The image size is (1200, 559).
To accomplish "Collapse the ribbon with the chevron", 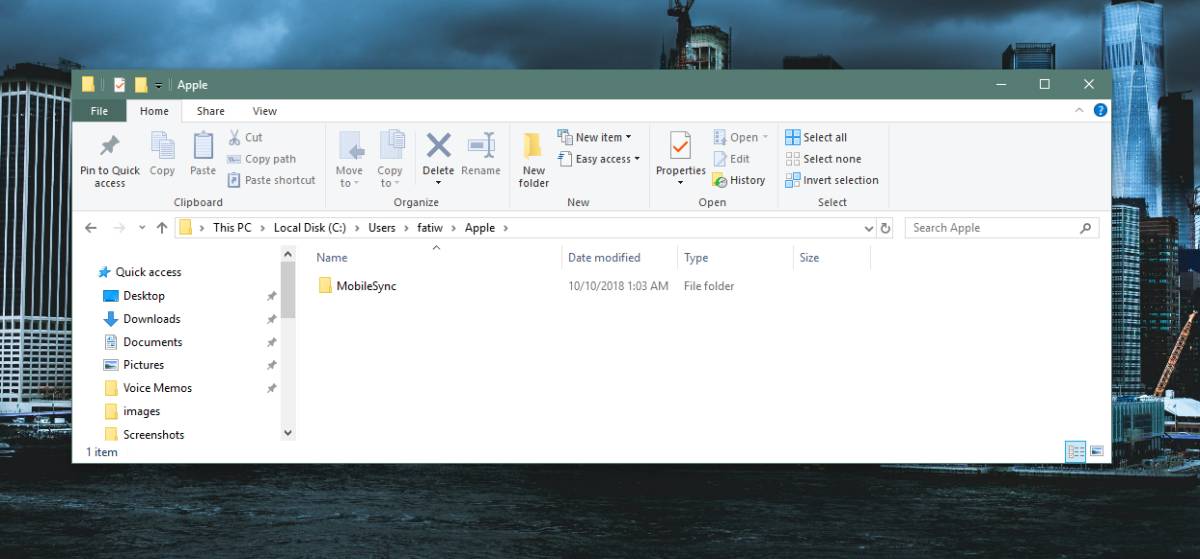I will point(1079,111).
